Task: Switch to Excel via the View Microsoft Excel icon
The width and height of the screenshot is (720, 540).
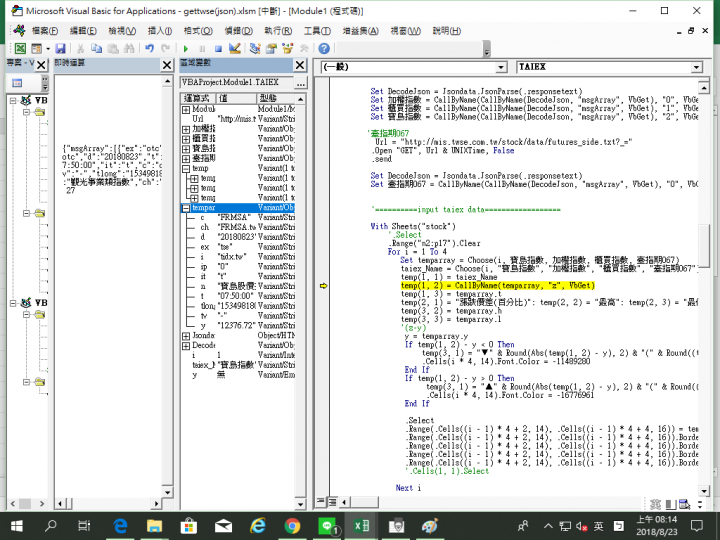Action: click(x=20, y=48)
